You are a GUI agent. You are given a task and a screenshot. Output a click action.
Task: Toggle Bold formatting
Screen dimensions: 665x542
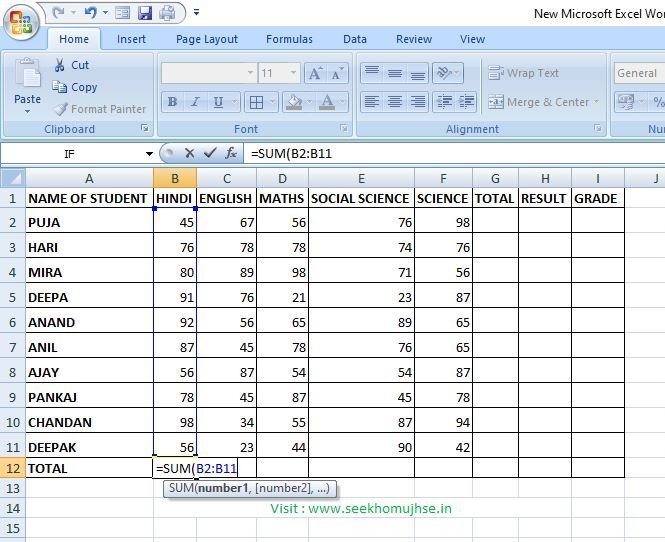pos(172,102)
